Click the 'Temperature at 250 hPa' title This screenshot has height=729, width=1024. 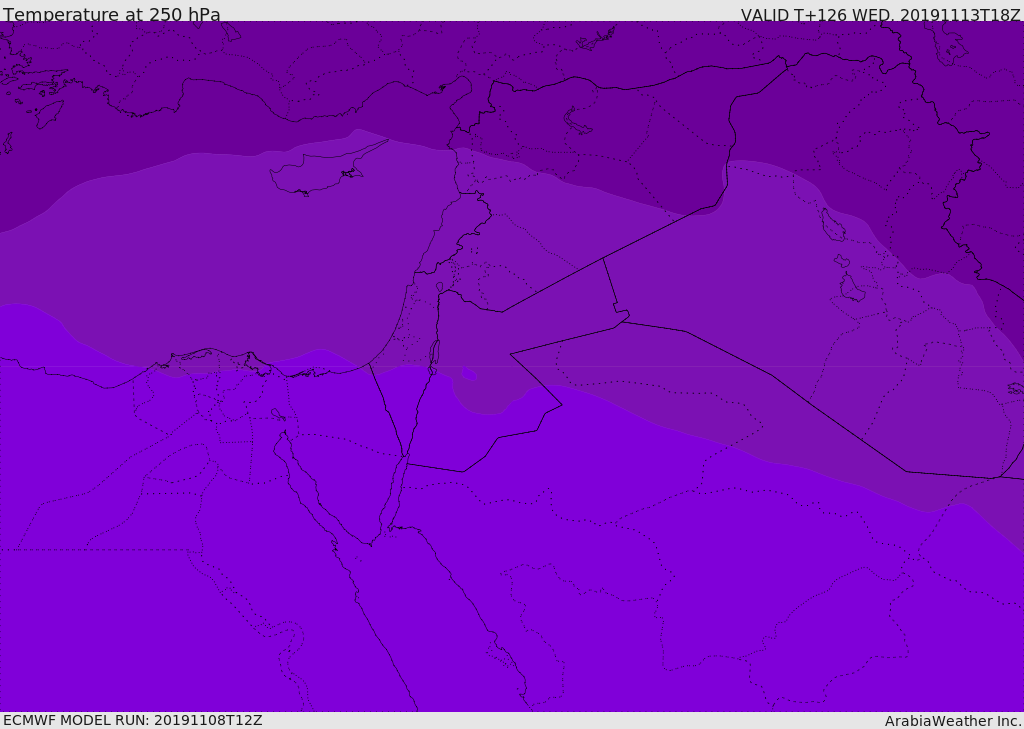click(112, 14)
